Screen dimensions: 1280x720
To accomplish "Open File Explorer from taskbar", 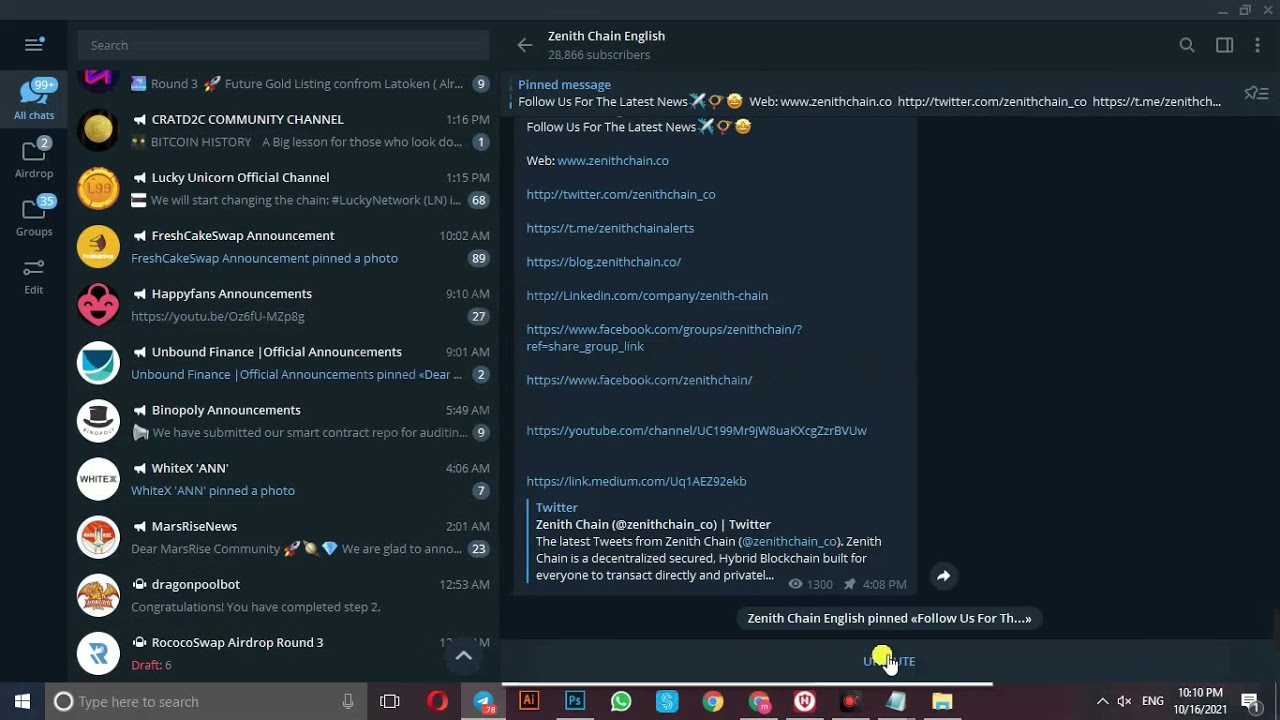I will [942, 702].
